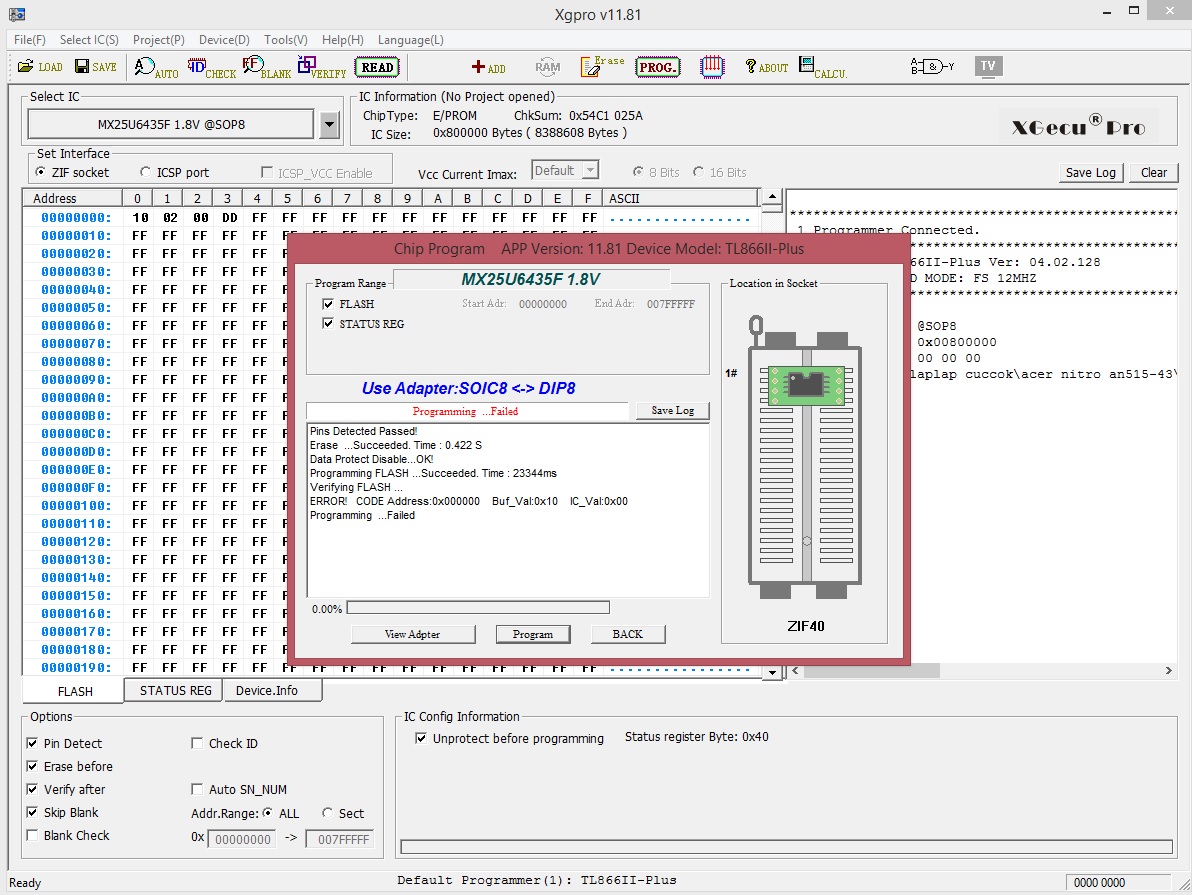The width and height of the screenshot is (1192, 895).
Task: Click hex view scroll down arrow
Action: (x=772, y=672)
